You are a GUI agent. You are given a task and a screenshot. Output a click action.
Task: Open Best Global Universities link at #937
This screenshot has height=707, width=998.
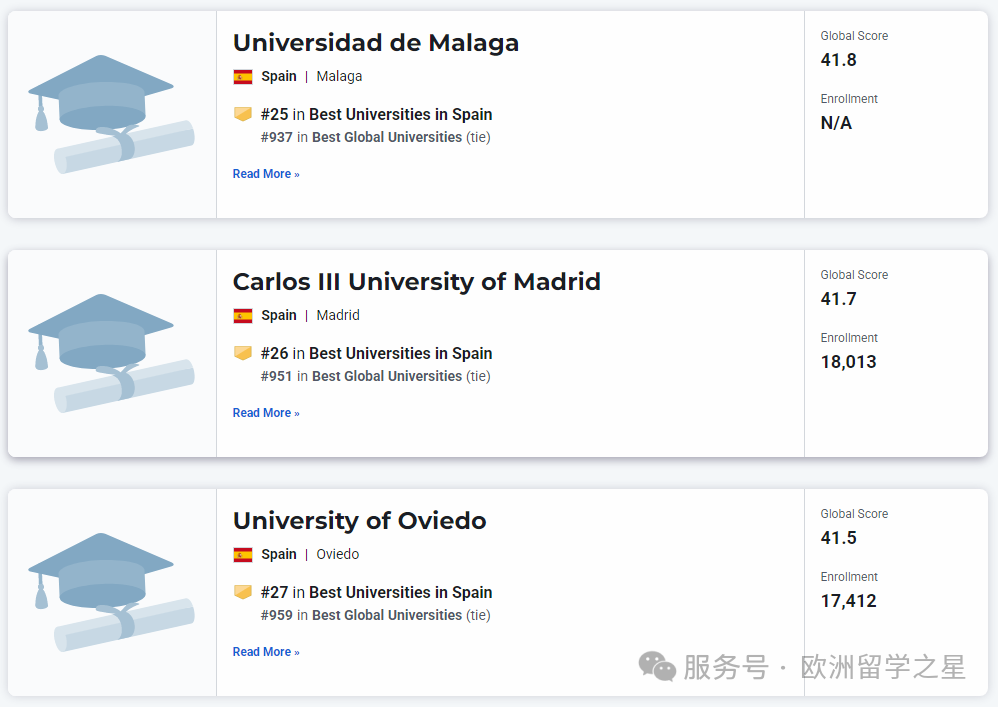point(387,138)
